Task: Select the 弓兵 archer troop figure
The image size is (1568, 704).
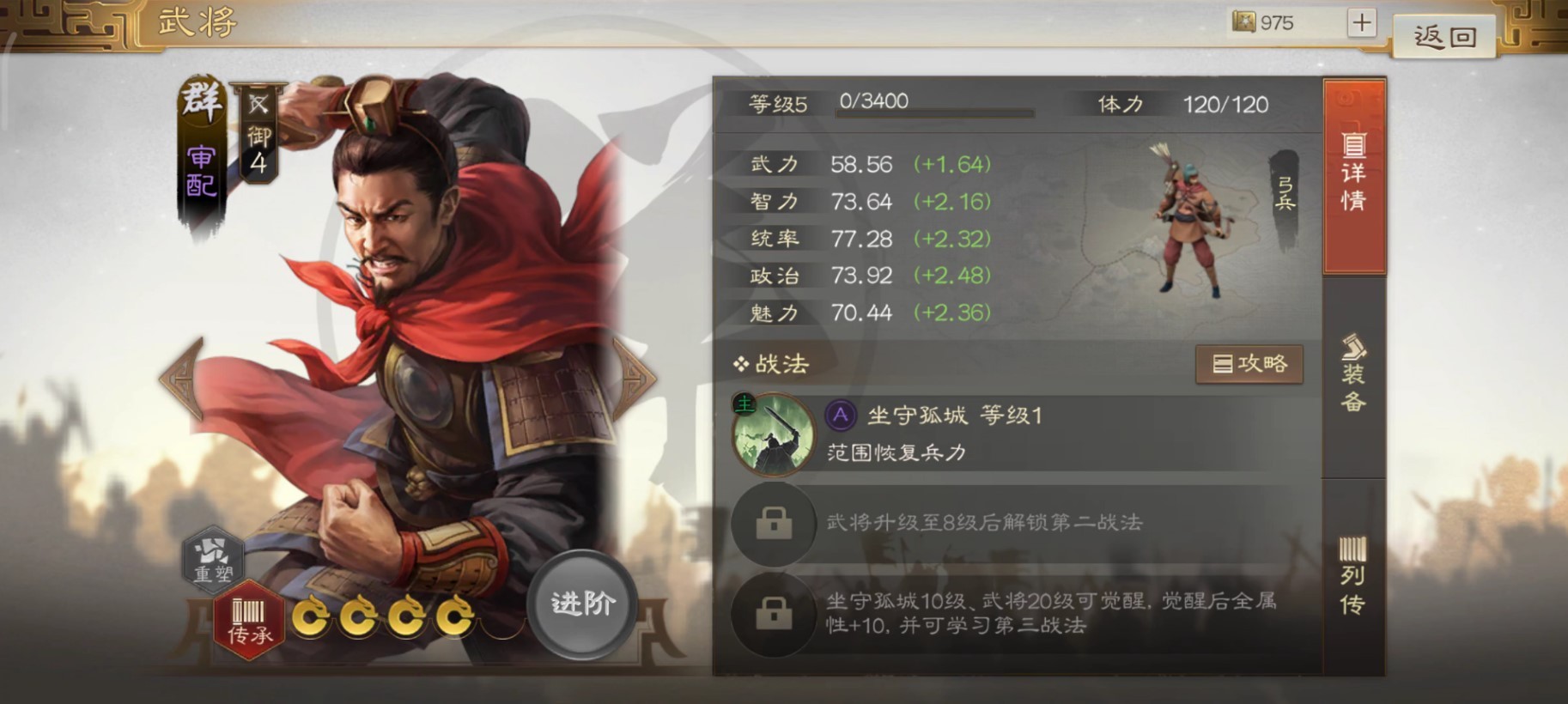Action: pos(1189,220)
